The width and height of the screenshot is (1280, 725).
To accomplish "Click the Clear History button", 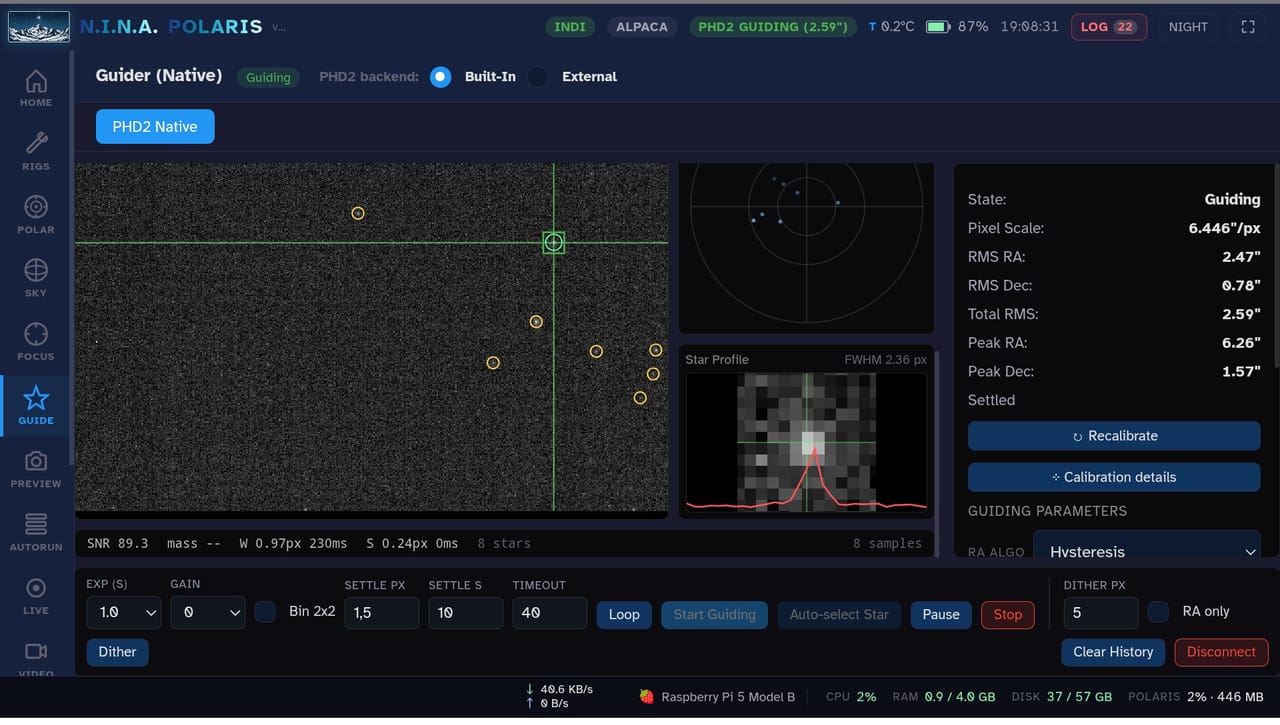I will click(1113, 652).
